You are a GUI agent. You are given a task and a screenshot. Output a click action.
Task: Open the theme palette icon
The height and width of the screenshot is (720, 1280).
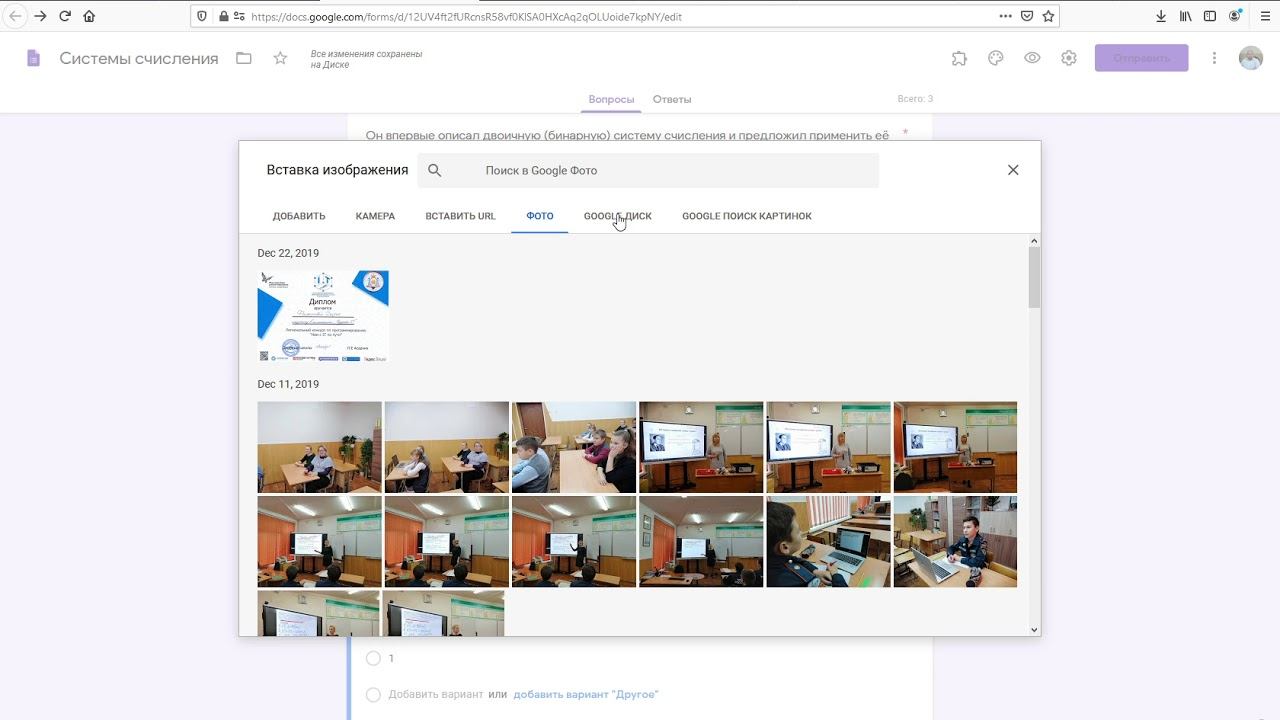click(x=995, y=58)
